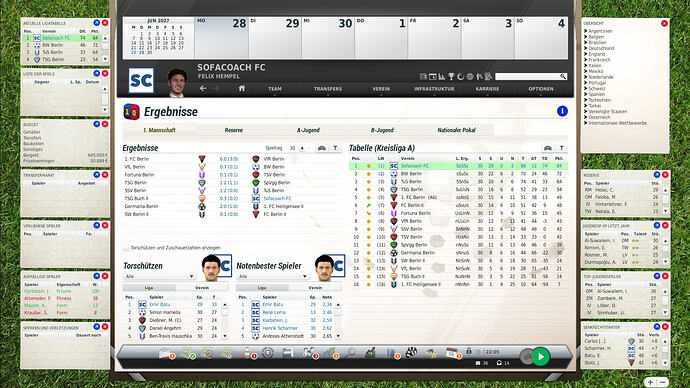The image size is (690, 388).
Task: Close the Auffällige Spieler widget
Action: (x=105, y=276)
